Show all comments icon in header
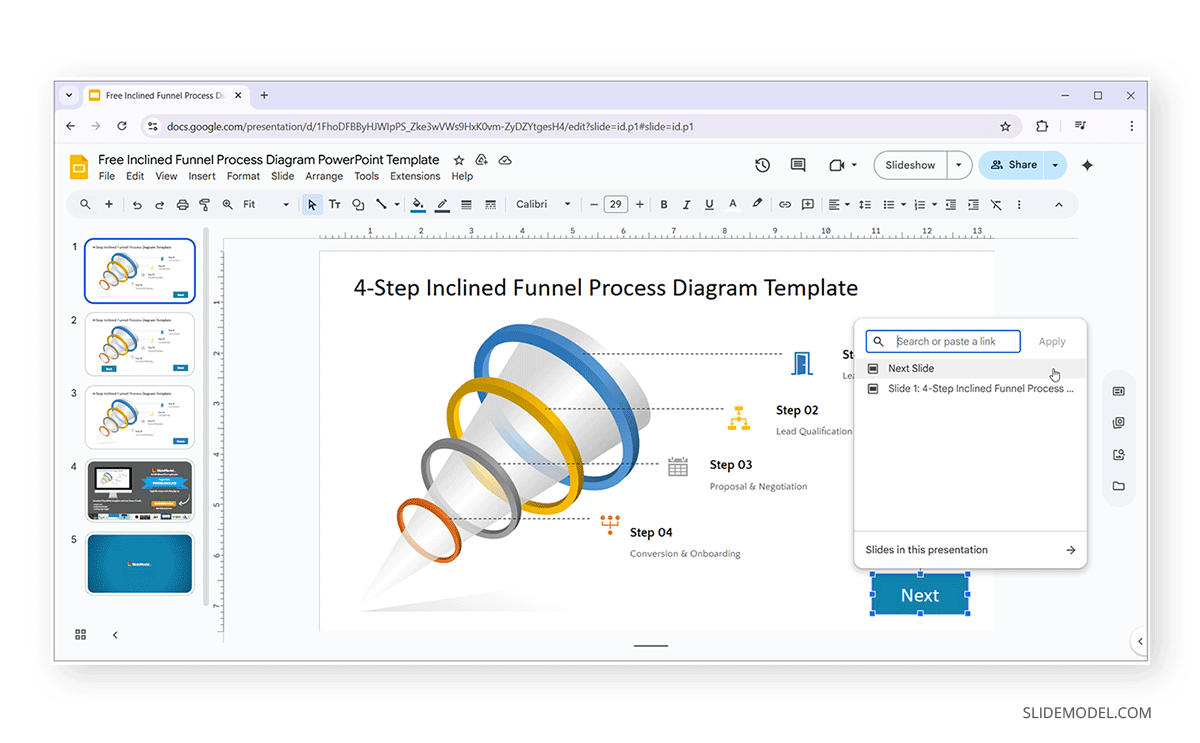The width and height of the screenshot is (1200, 743). (798, 165)
